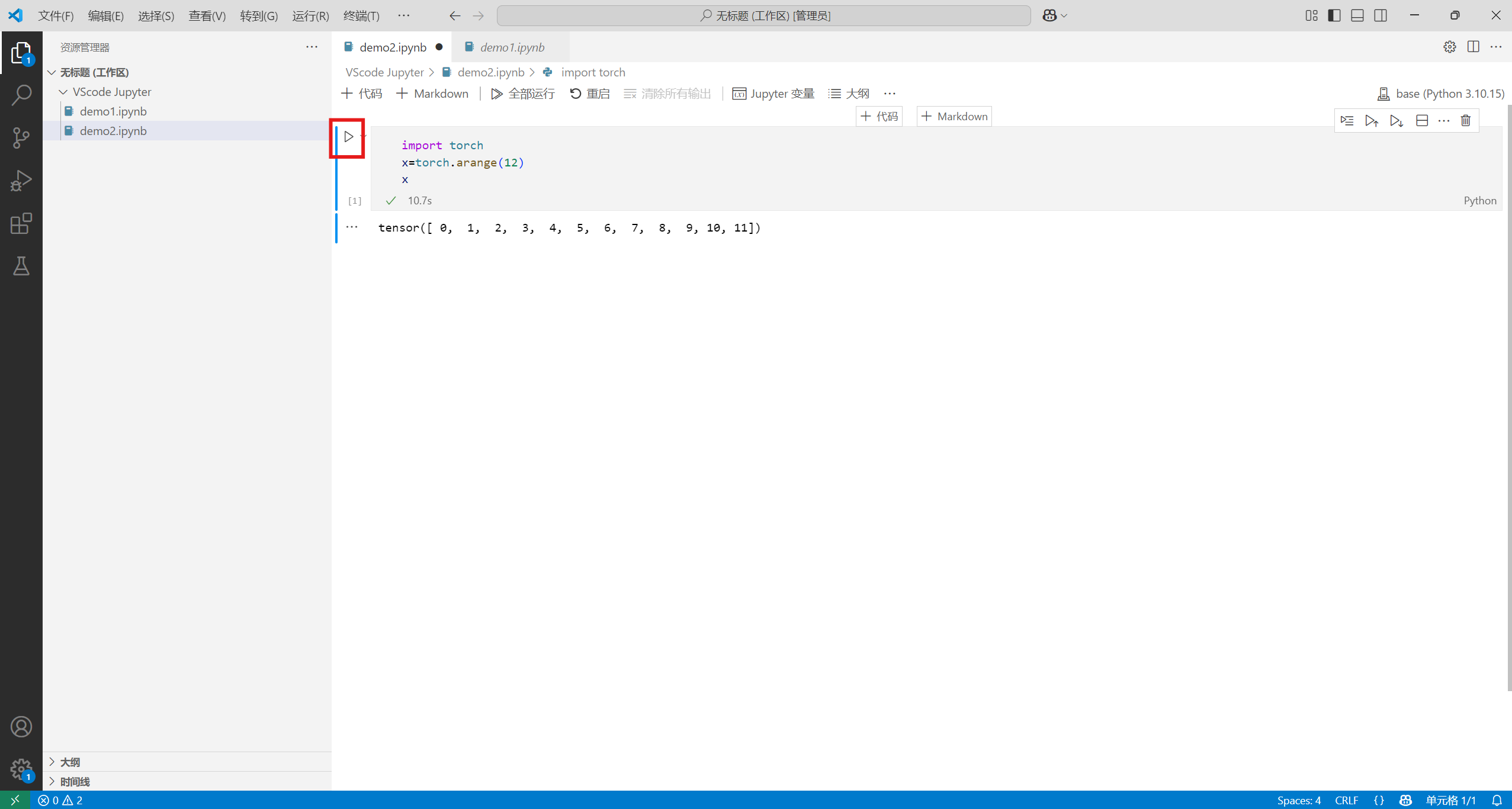Click 重启 to restart the kernel
Viewport: 1512px width, 809px height.
590,94
